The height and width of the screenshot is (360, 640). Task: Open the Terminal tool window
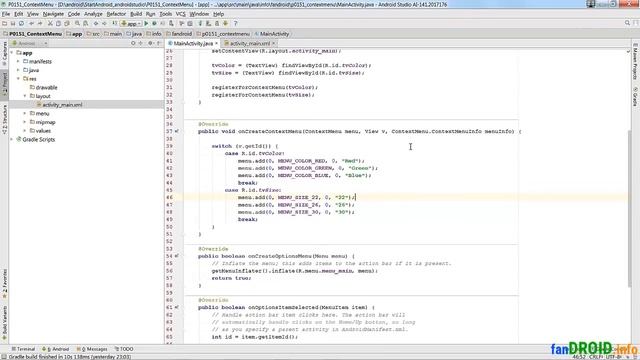(23, 349)
